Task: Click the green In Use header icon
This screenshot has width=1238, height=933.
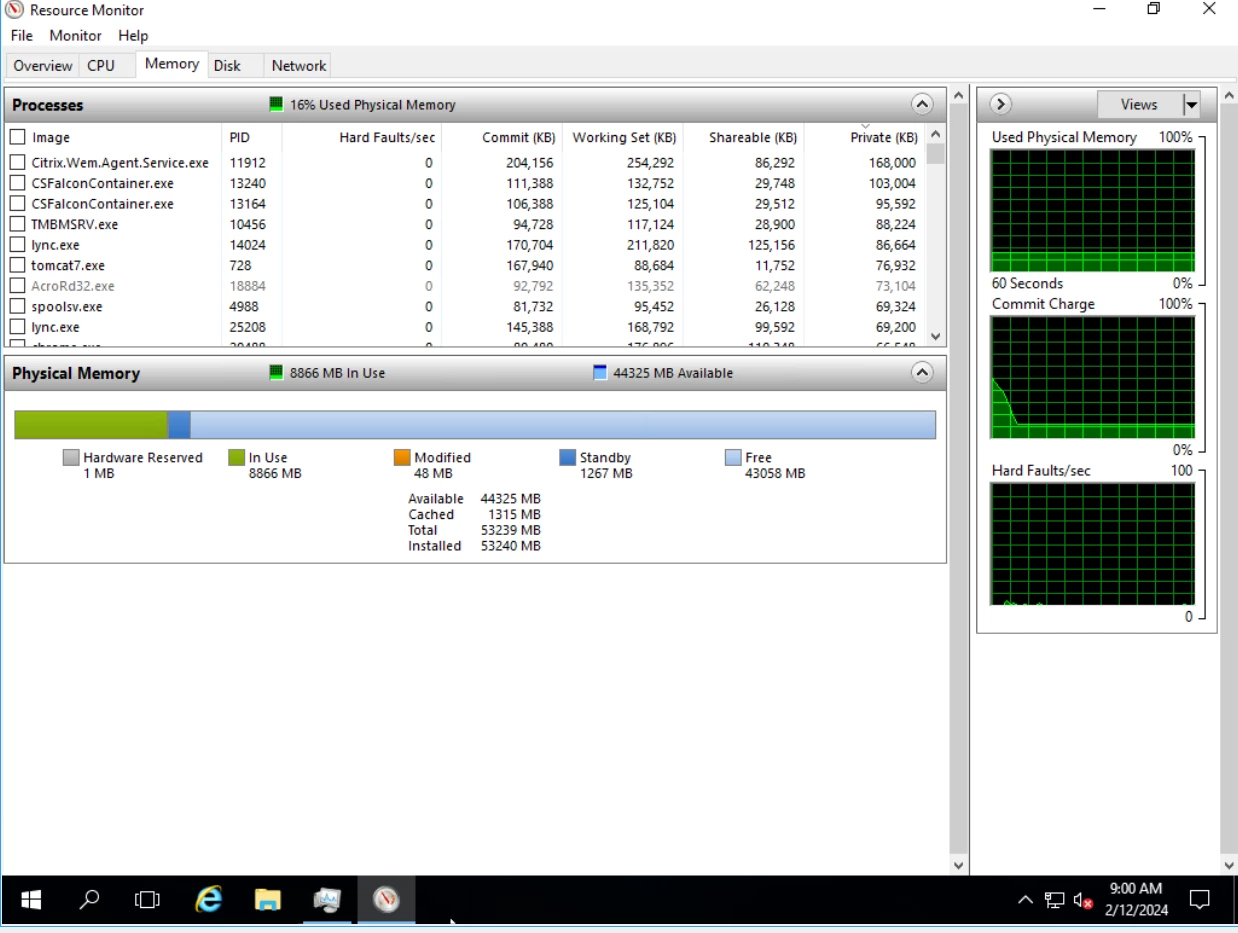Action: click(x=276, y=372)
